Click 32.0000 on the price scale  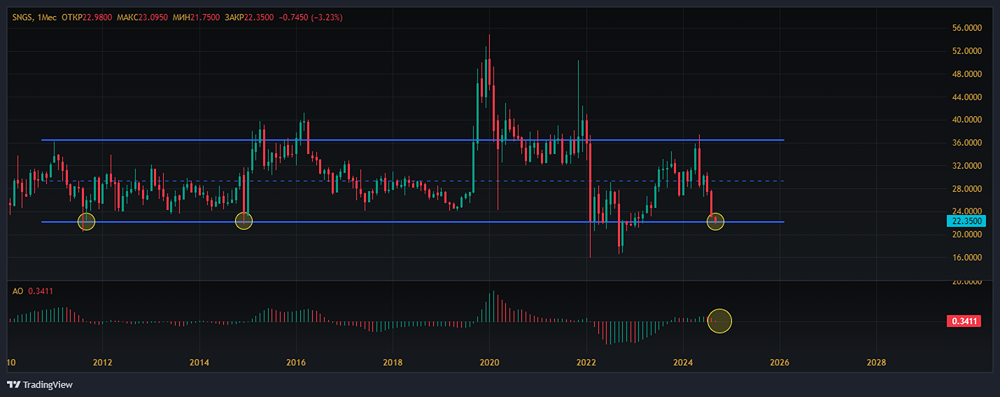click(966, 166)
